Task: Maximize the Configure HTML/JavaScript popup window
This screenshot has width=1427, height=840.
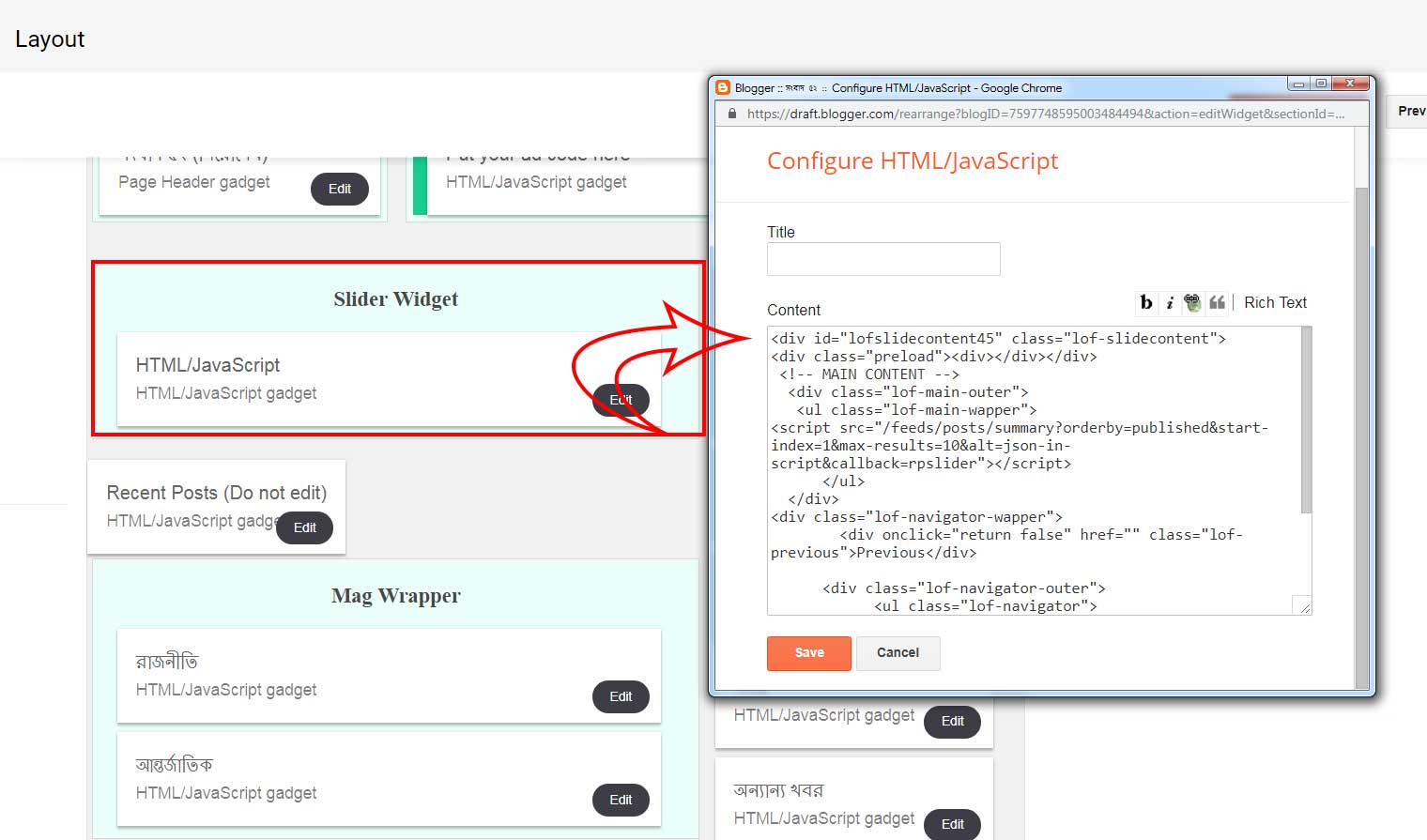Action: click(1321, 84)
